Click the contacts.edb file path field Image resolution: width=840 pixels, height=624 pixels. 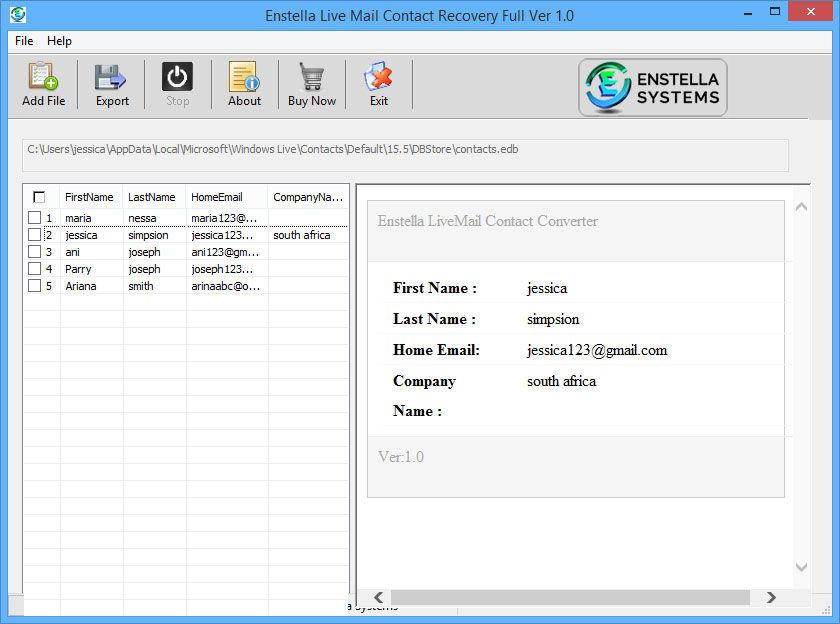click(405, 155)
